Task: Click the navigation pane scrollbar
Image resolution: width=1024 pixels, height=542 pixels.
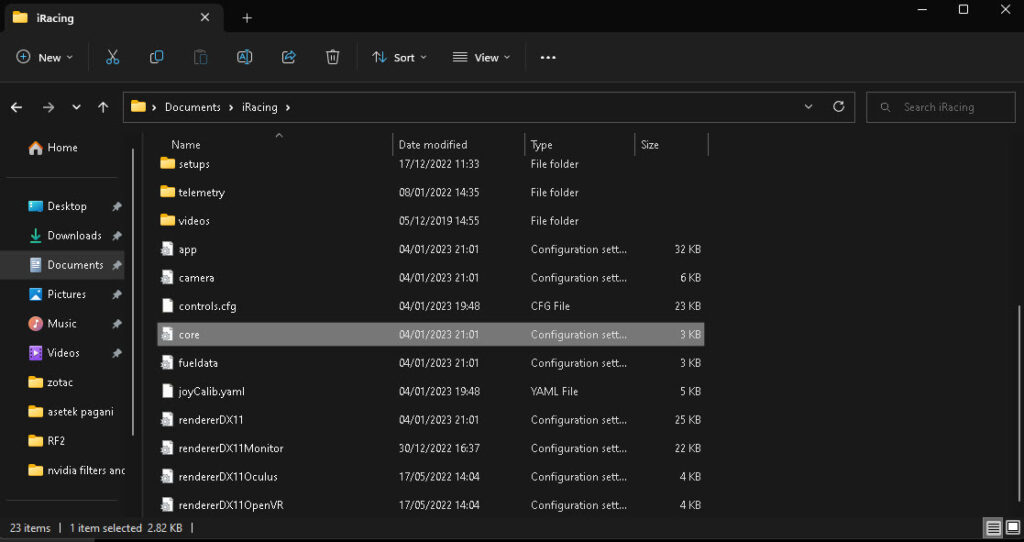Action: (x=133, y=293)
